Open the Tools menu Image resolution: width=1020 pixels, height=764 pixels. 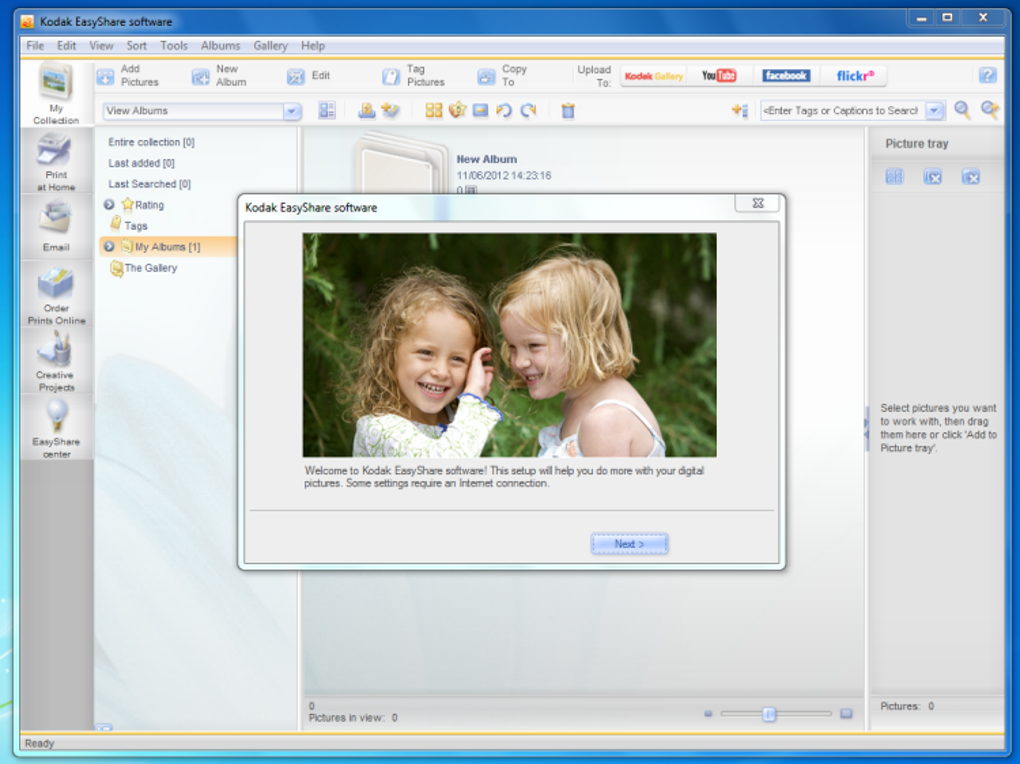click(x=174, y=46)
